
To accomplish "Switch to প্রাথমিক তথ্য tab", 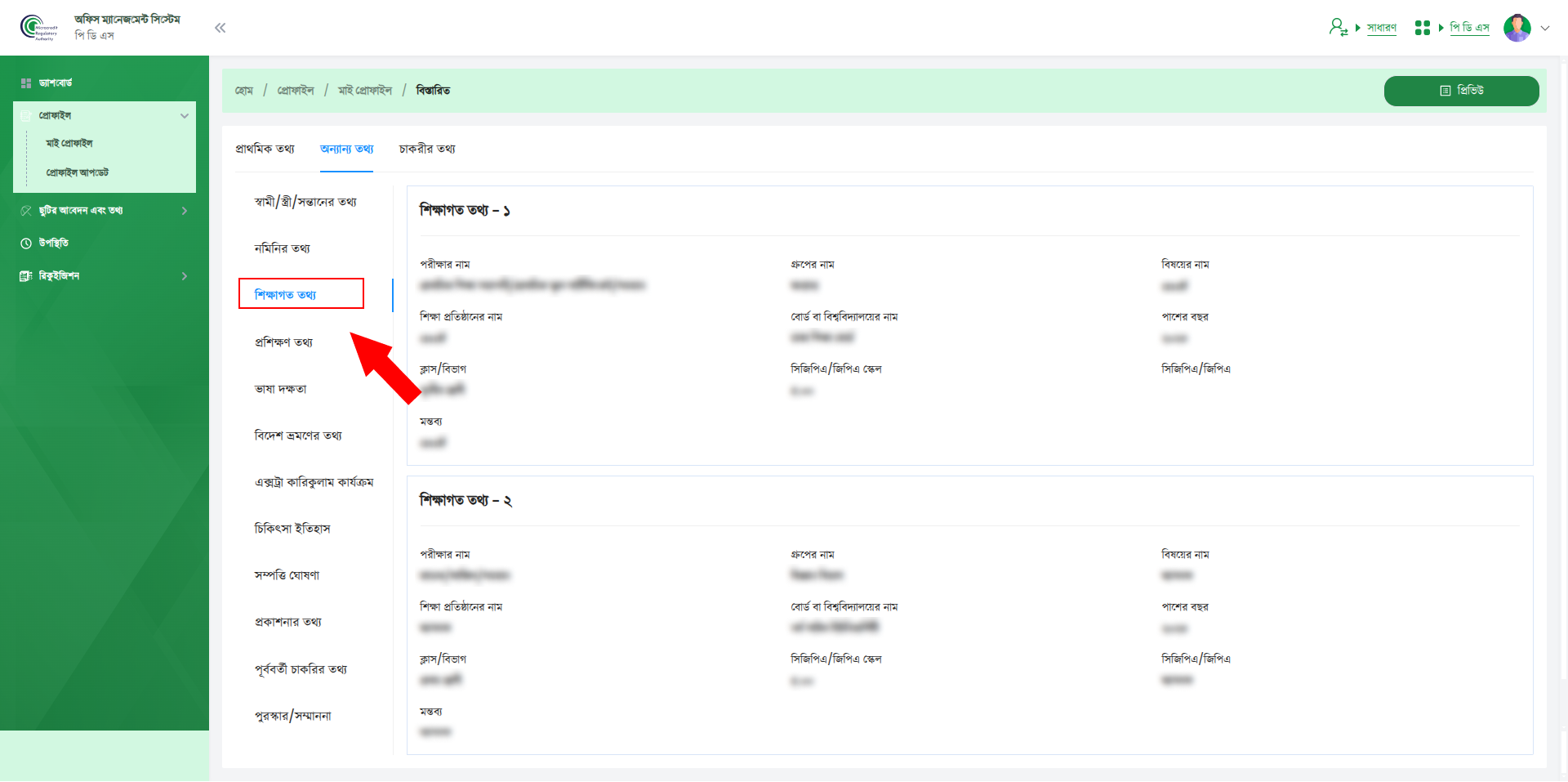I will (x=265, y=149).
